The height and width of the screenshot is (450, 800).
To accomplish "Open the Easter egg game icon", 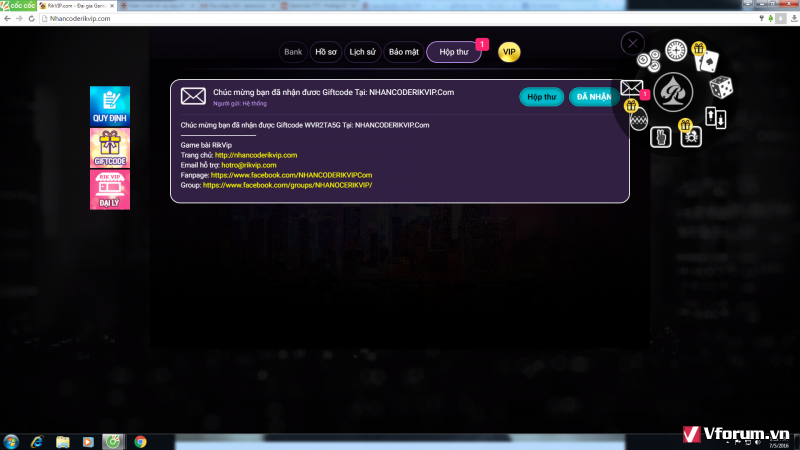I will [638, 119].
